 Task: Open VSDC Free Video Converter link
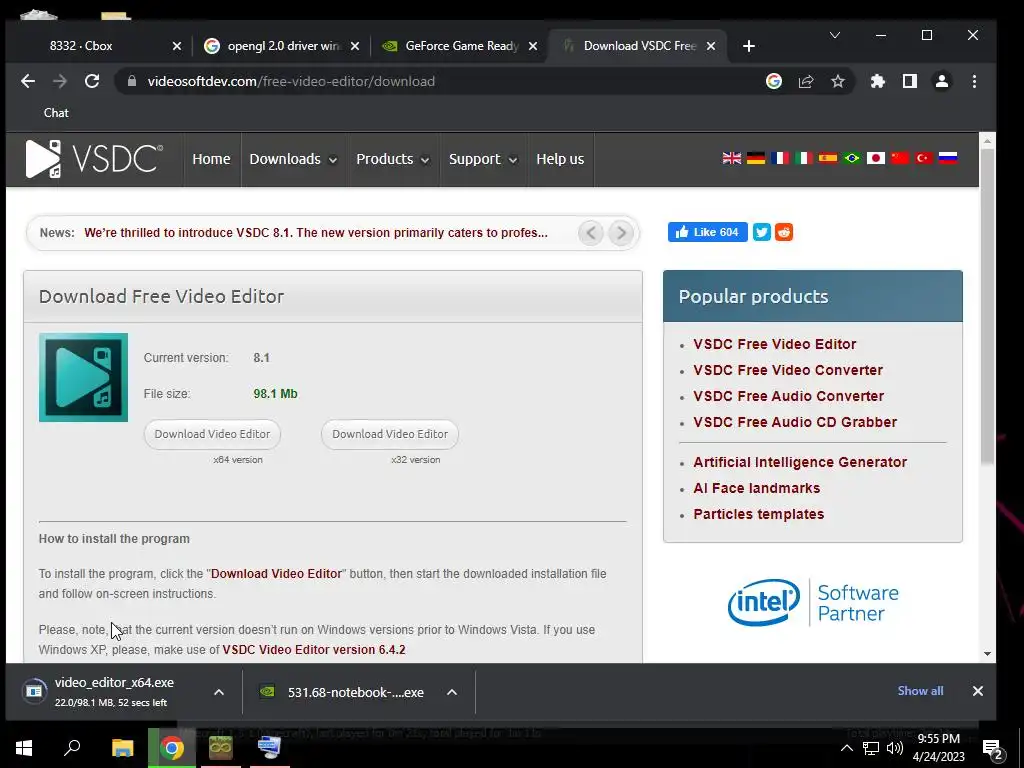788,370
